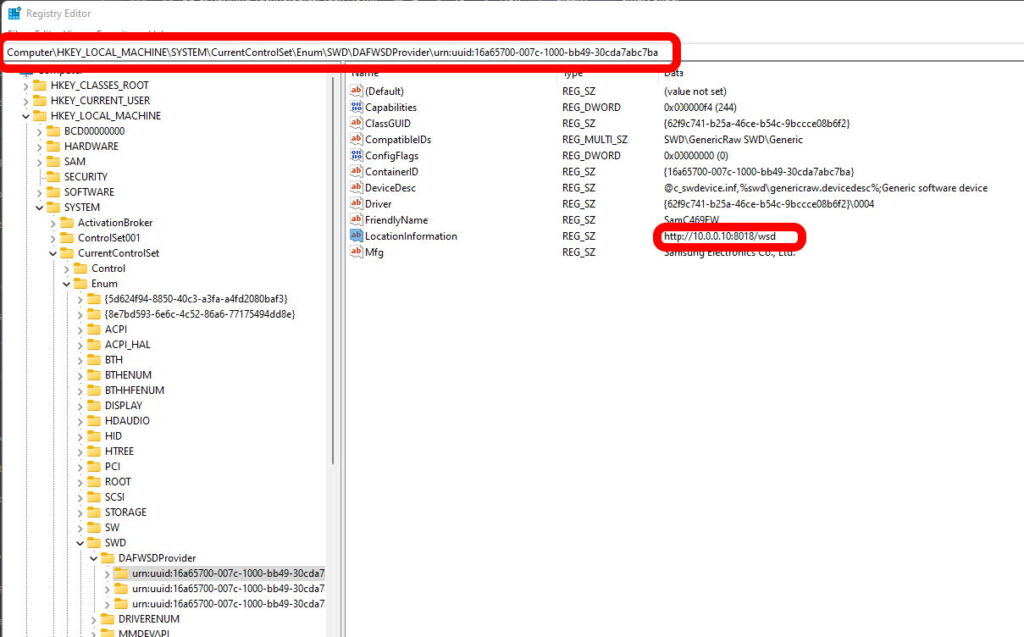Click the DAFWSDProvider folder icon
The width and height of the screenshot is (1024, 637).
pyautogui.click(x=107, y=558)
